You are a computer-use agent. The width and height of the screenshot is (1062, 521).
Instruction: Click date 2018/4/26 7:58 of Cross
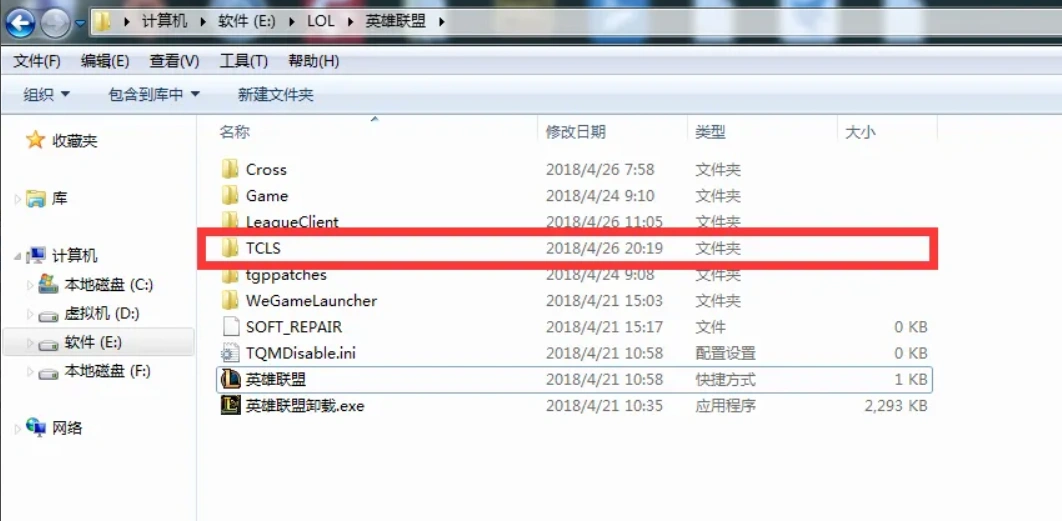tap(600, 169)
